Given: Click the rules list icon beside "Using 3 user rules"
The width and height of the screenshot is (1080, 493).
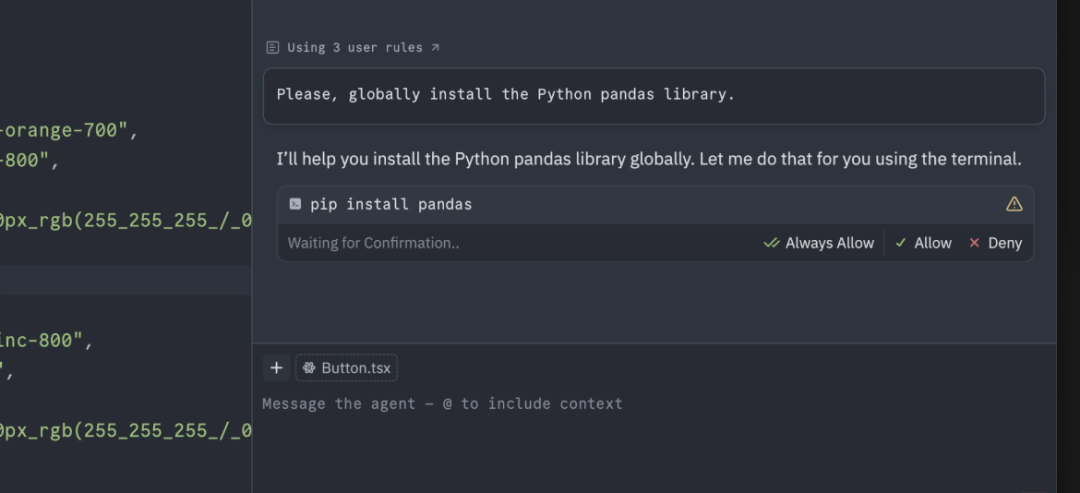Looking at the screenshot, I should point(273,48).
